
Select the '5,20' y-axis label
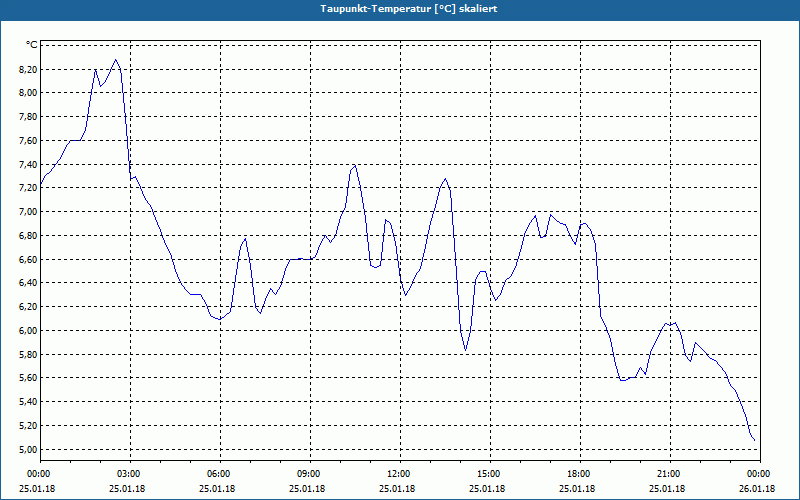28,426
